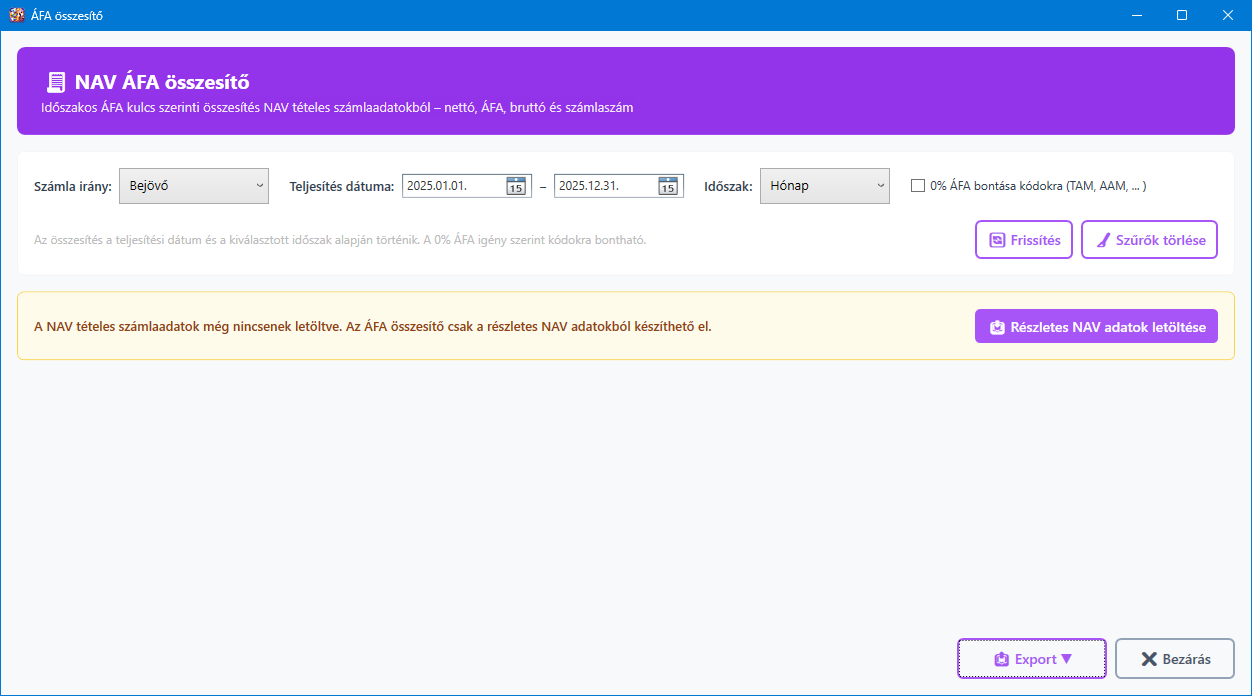This screenshot has height=696, width=1252.
Task: Click the broom icon in Szűrők törlése
Action: point(1104,240)
